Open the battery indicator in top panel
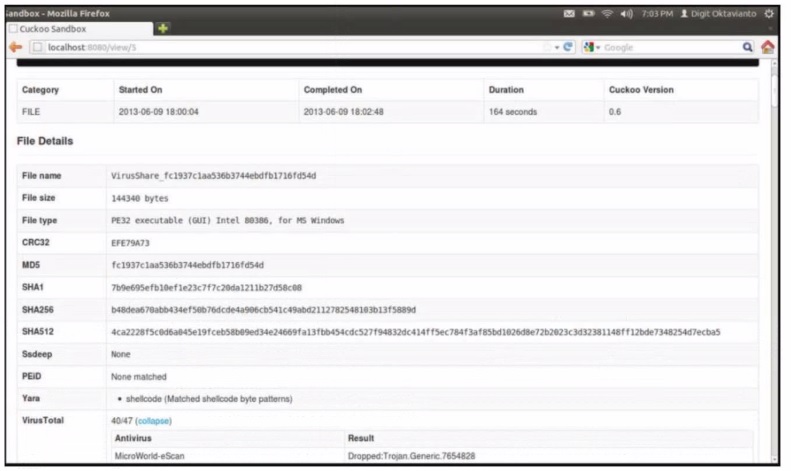This screenshot has height=471, width=791. tap(589, 14)
